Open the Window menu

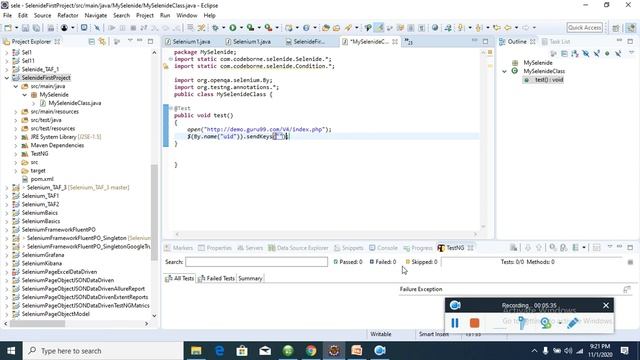[187, 16]
